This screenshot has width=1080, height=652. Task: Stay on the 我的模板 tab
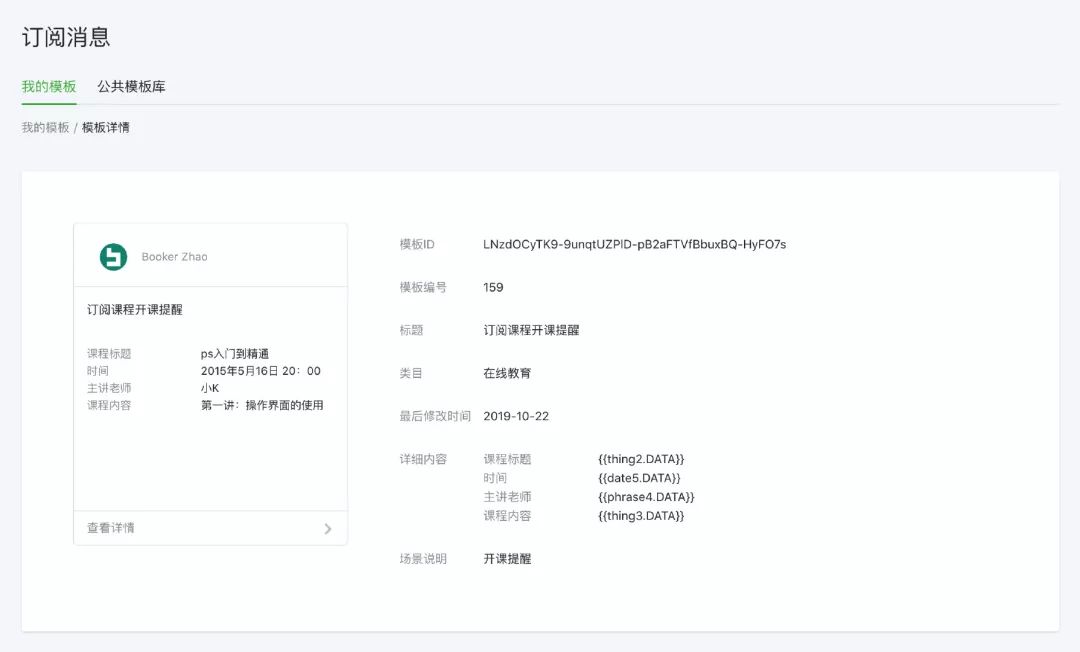click(46, 87)
